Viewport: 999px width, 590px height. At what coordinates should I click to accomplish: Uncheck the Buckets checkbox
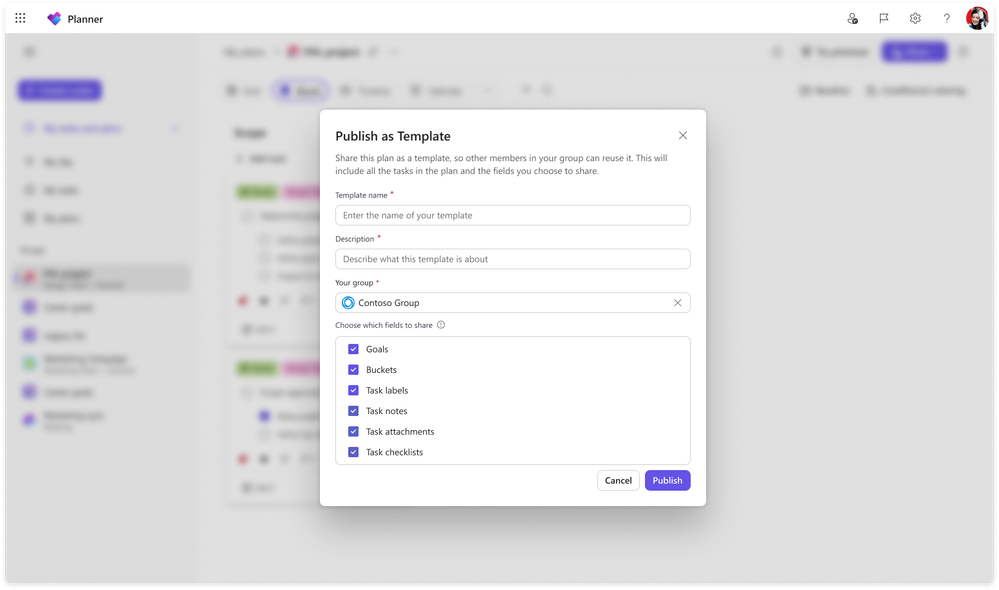[x=353, y=370]
